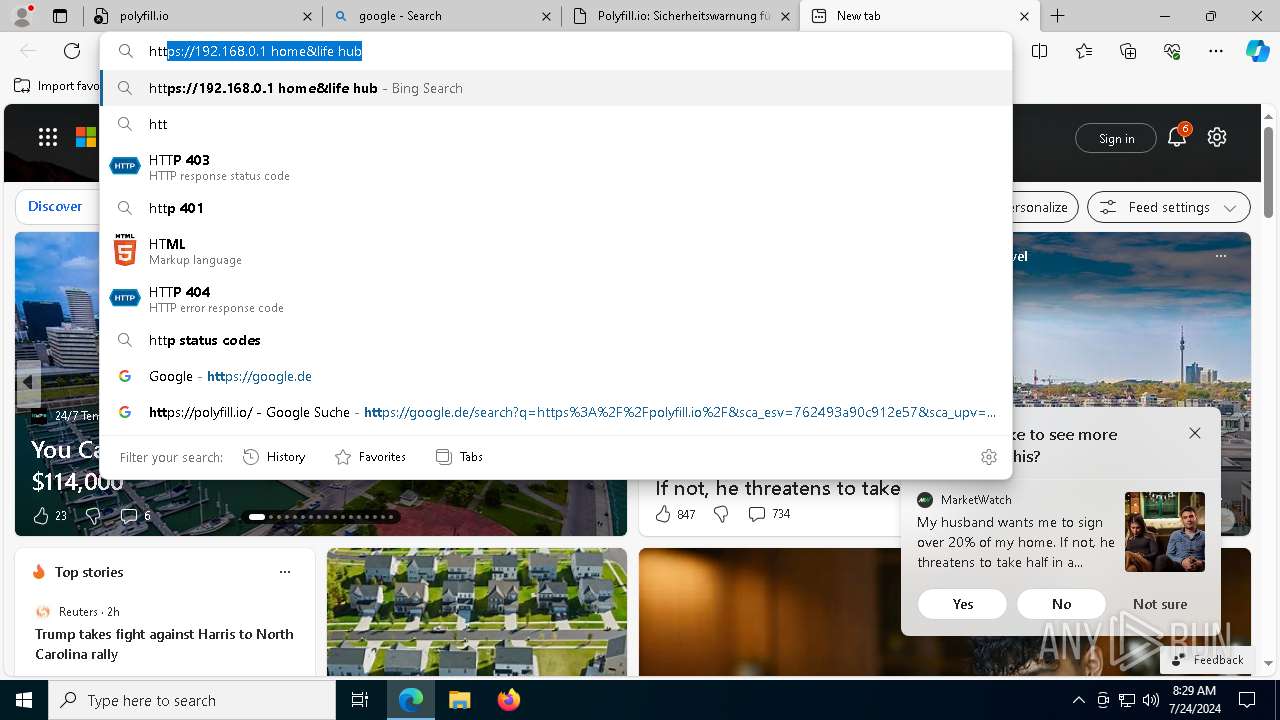
Task: Open the Discover feed tab
Action: [x=55, y=206]
